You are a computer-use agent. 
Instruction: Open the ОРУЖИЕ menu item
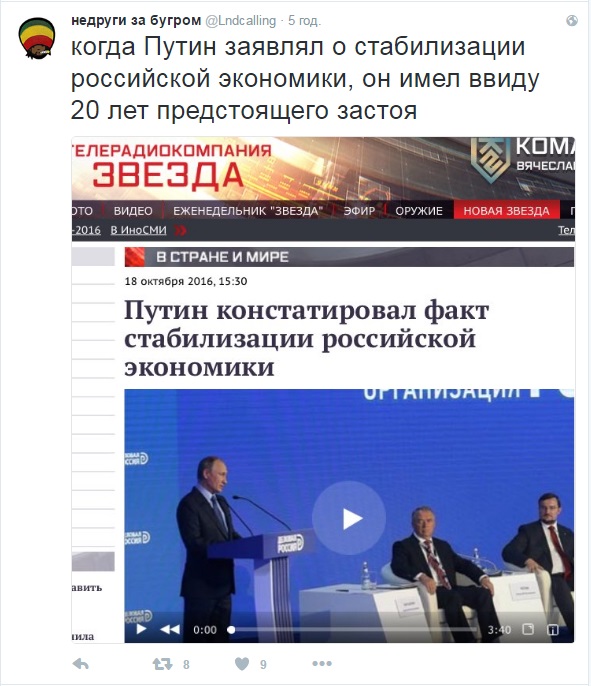coord(419,210)
